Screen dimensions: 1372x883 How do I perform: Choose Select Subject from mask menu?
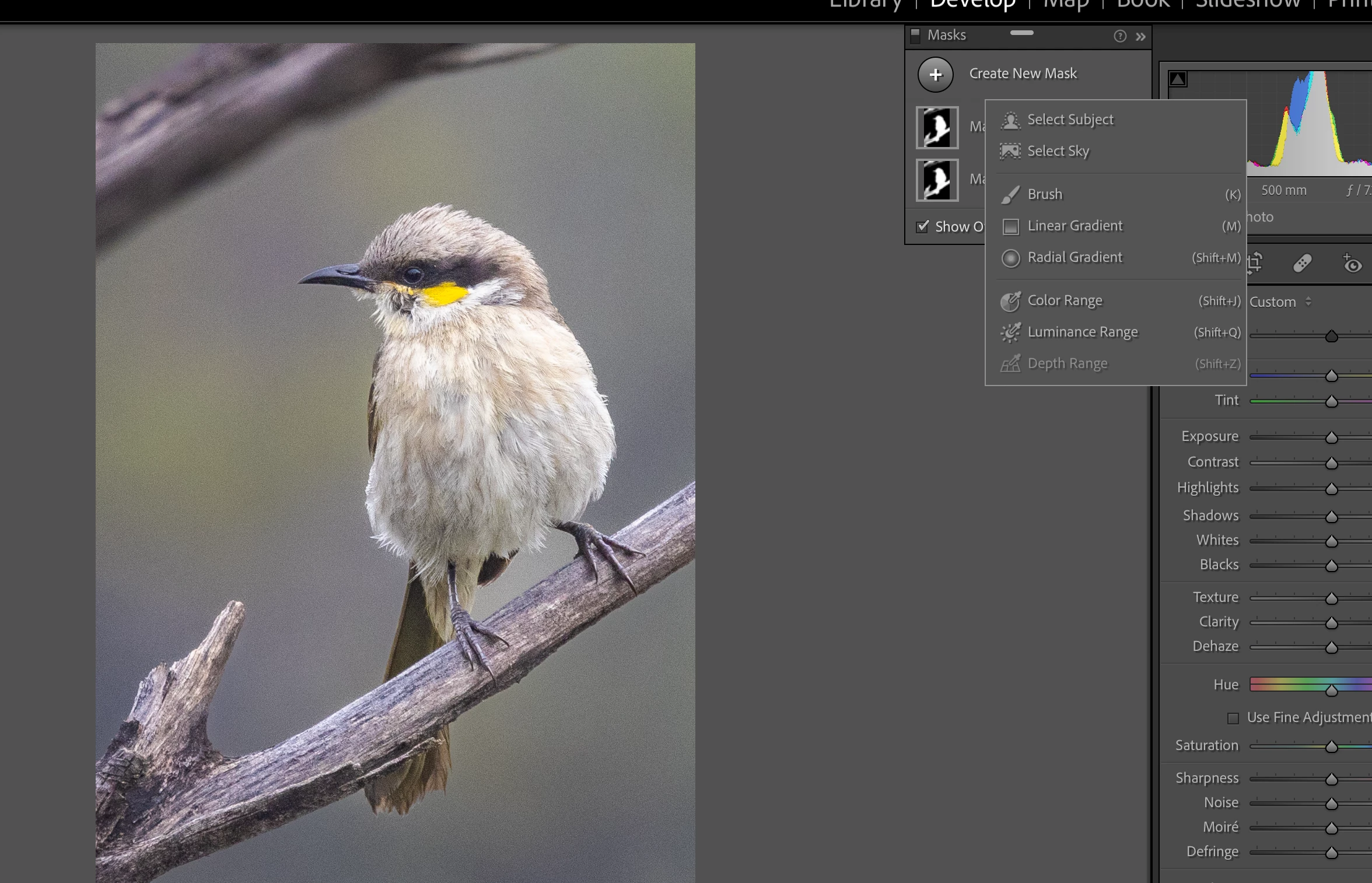pos(1070,120)
